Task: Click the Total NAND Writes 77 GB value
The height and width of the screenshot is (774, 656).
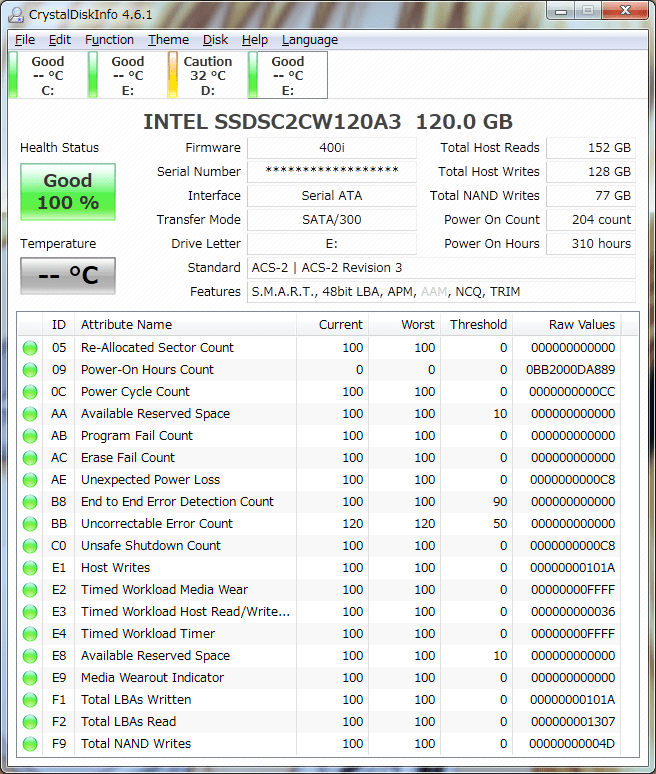Action: tap(590, 195)
